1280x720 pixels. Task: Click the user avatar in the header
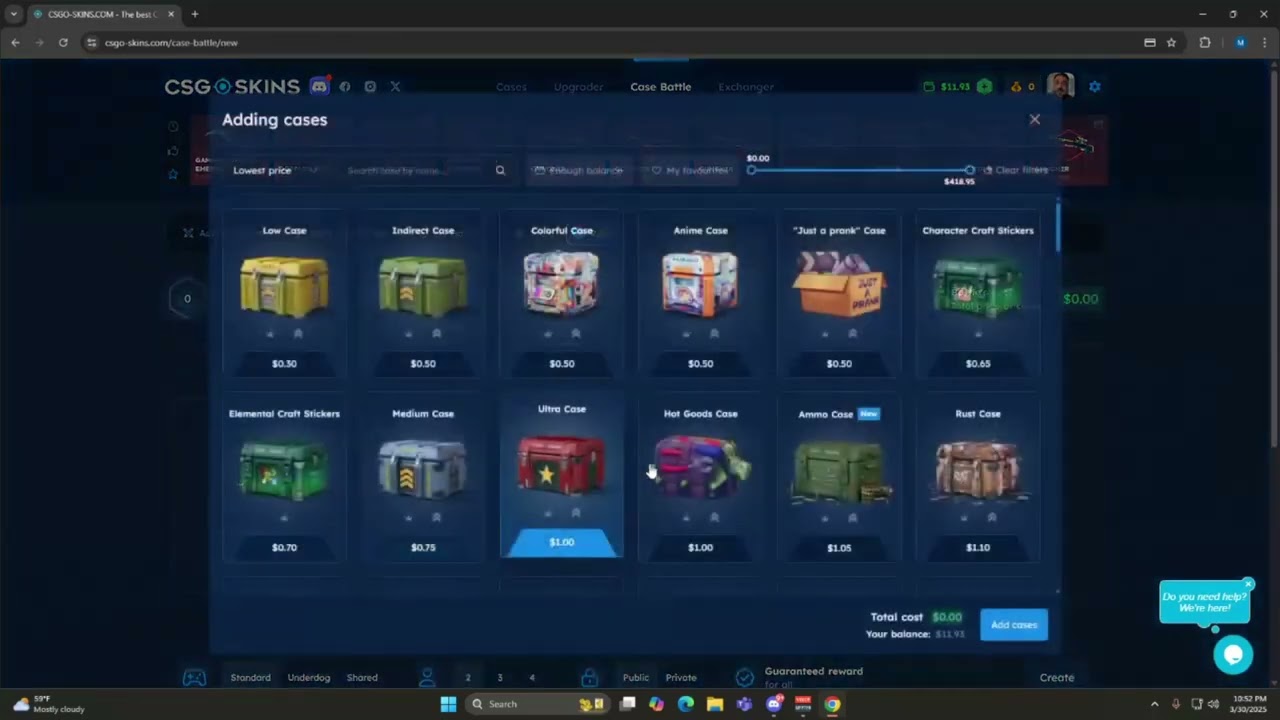[1060, 86]
